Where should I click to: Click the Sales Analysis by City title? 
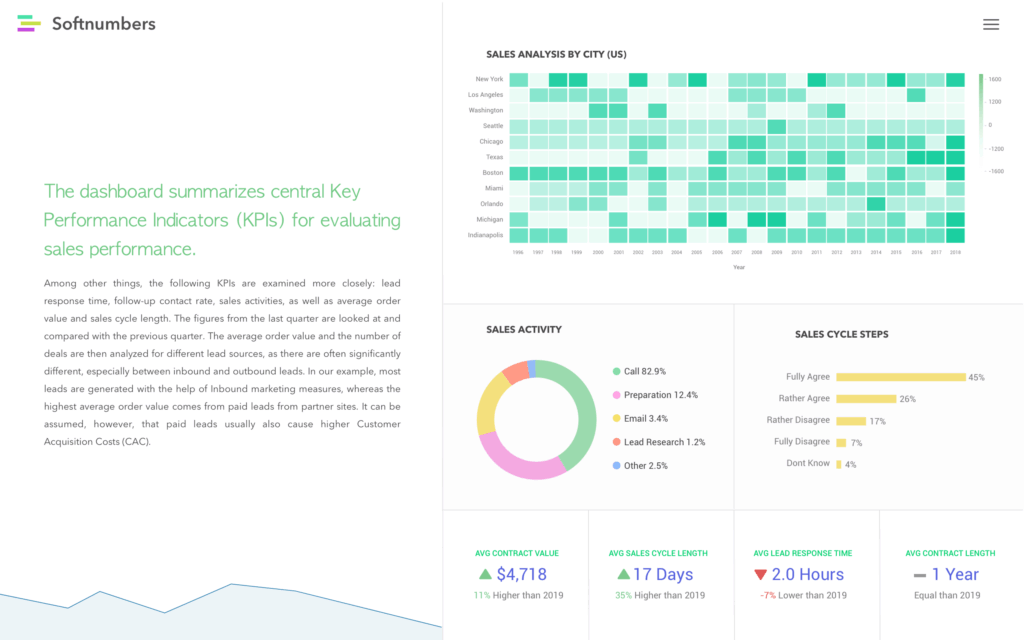[x=556, y=54]
